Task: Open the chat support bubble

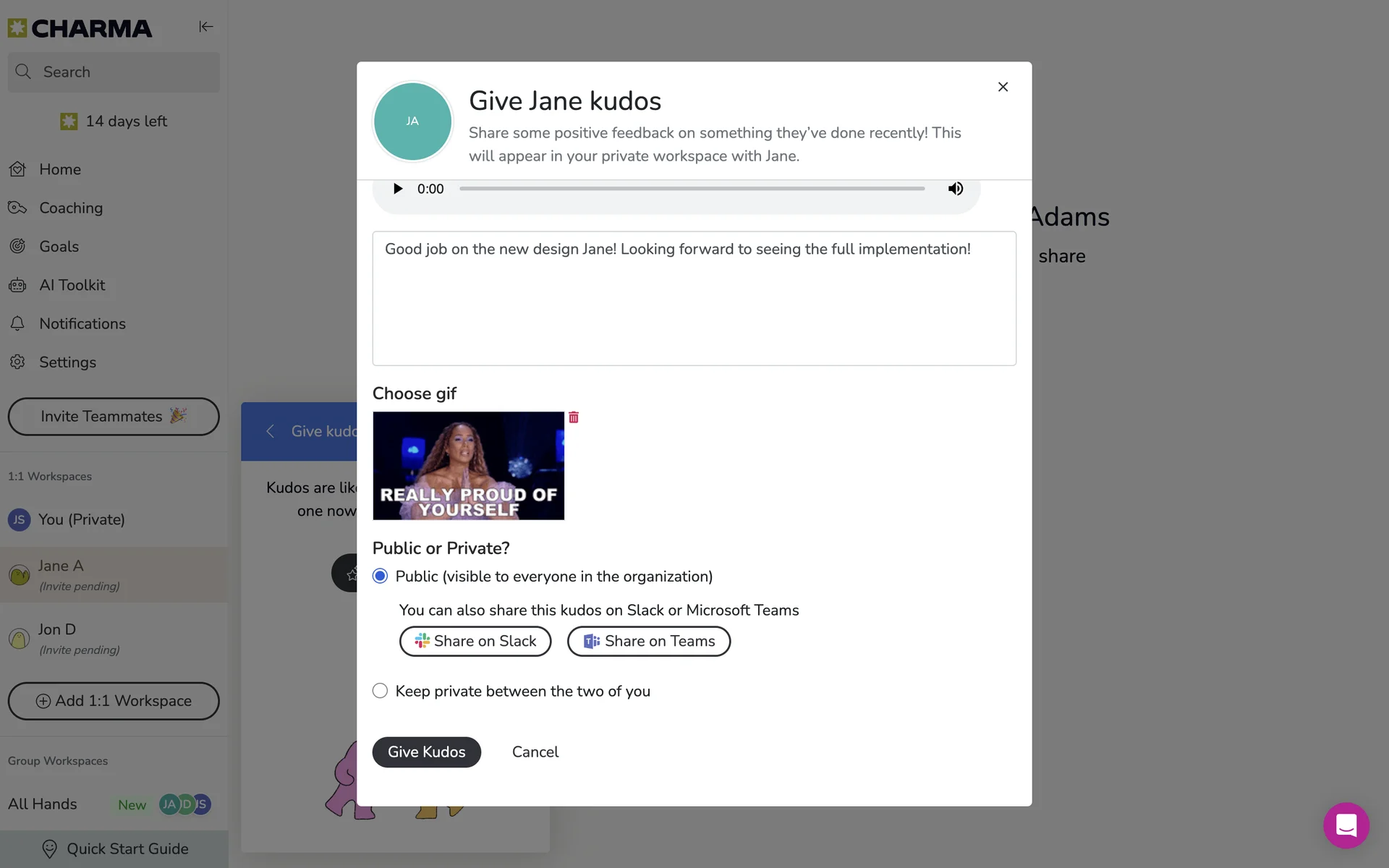Action: tap(1346, 825)
